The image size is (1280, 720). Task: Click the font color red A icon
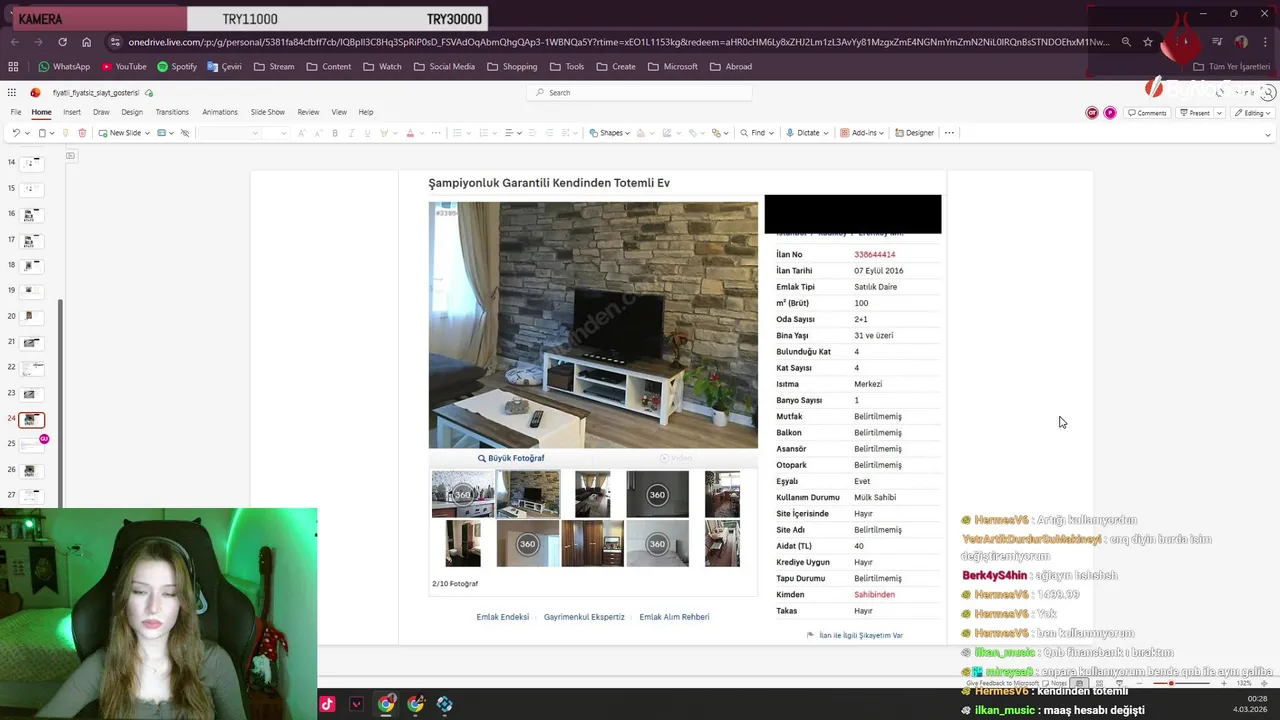410,133
